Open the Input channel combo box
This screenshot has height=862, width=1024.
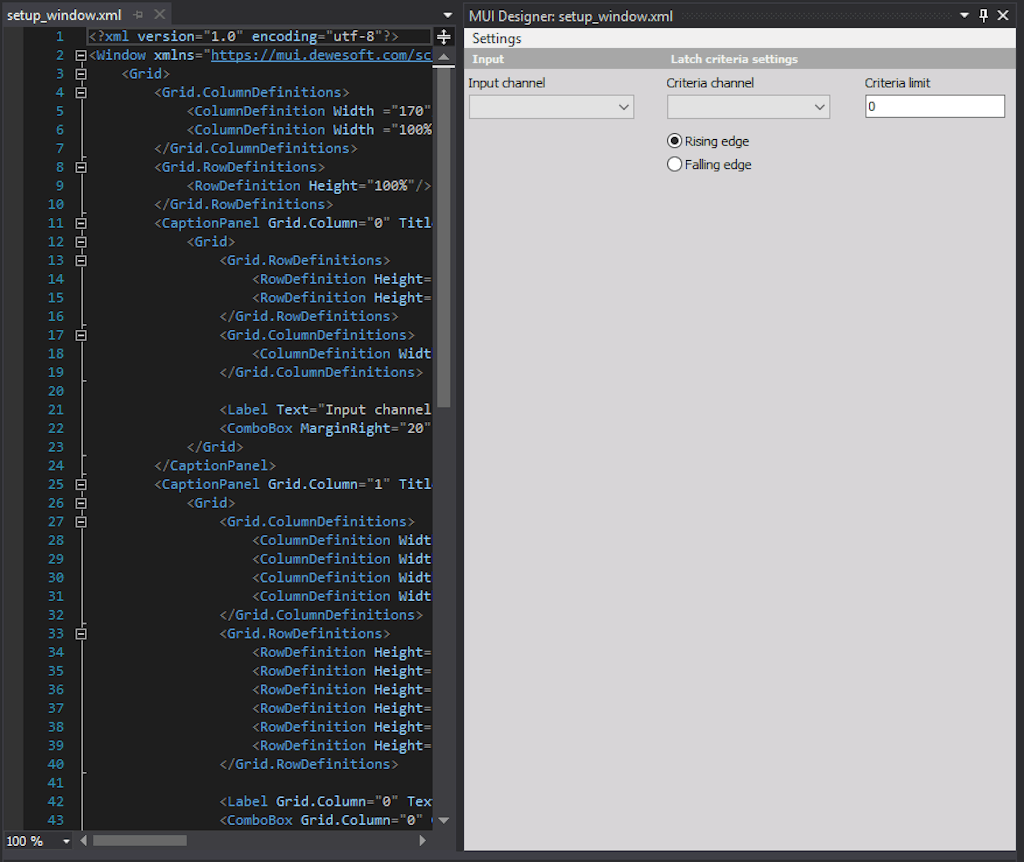[551, 107]
